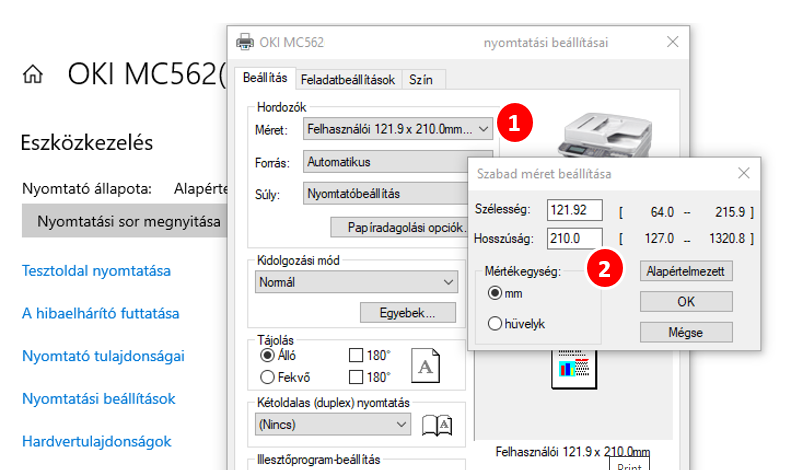Click the print preview page thumbnail
Image resolution: width=799 pixels, height=470 pixels.
574,369
